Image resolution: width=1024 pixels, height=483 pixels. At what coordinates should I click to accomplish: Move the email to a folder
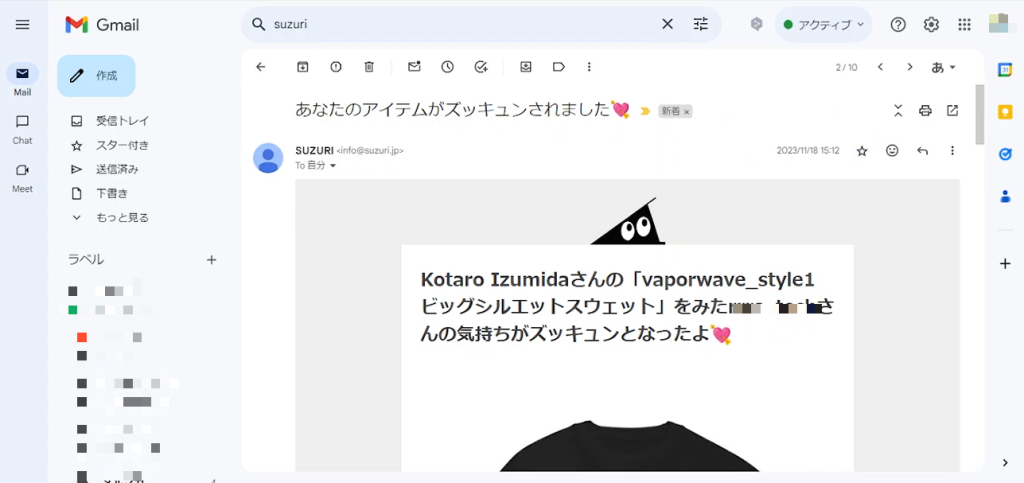click(526, 67)
